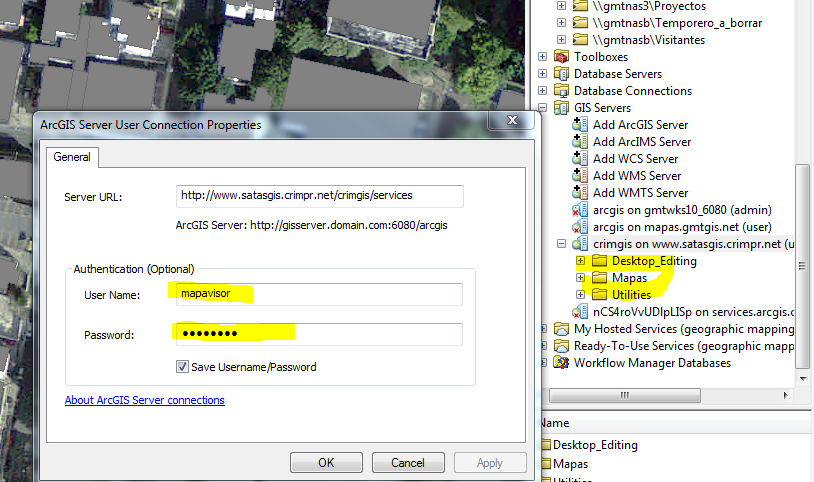The height and width of the screenshot is (482, 814).
Task: Select Add ArcGIS Server text
Action: [x=641, y=125]
